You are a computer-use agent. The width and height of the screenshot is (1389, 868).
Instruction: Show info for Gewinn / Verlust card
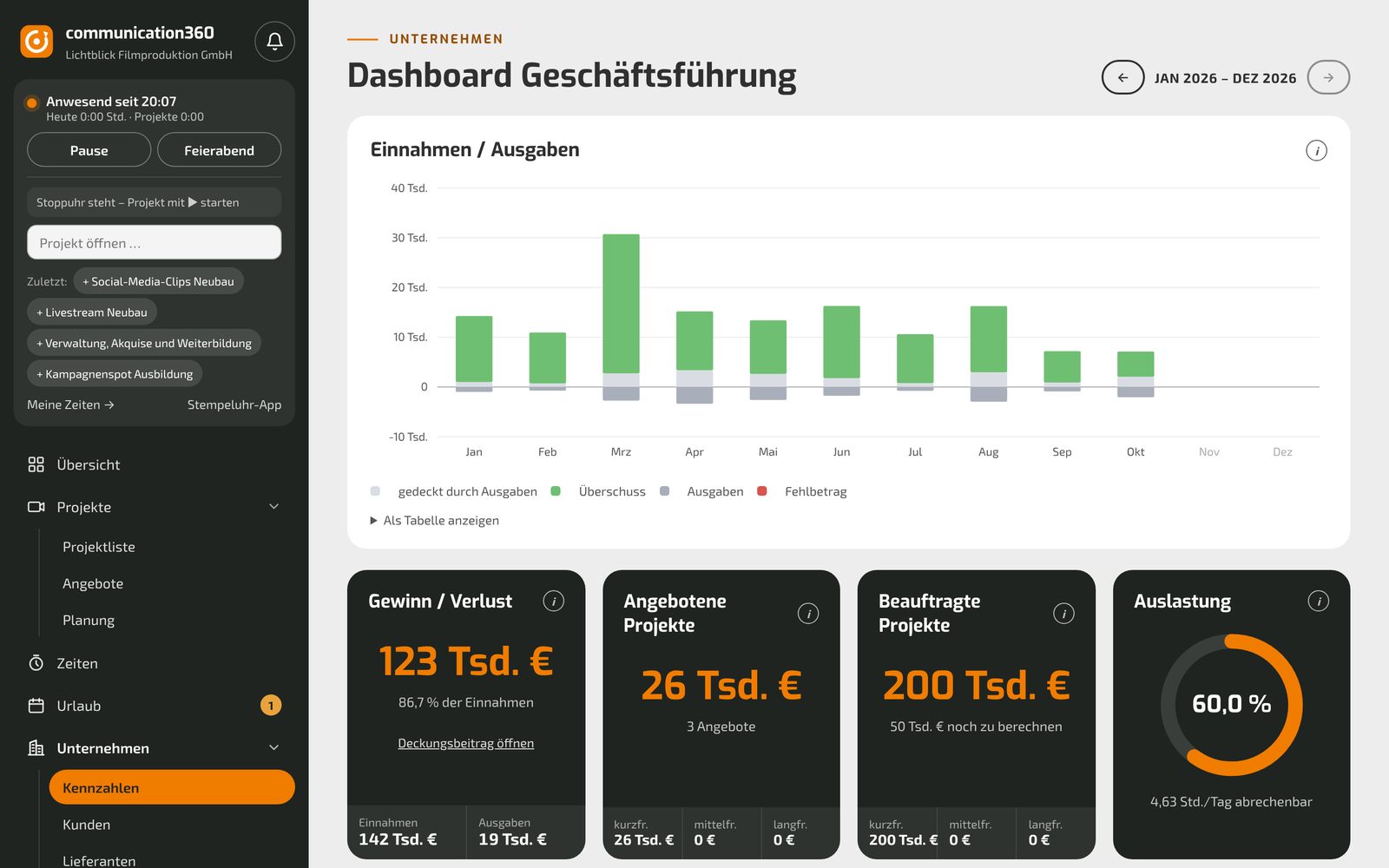pyautogui.click(x=553, y=601)
